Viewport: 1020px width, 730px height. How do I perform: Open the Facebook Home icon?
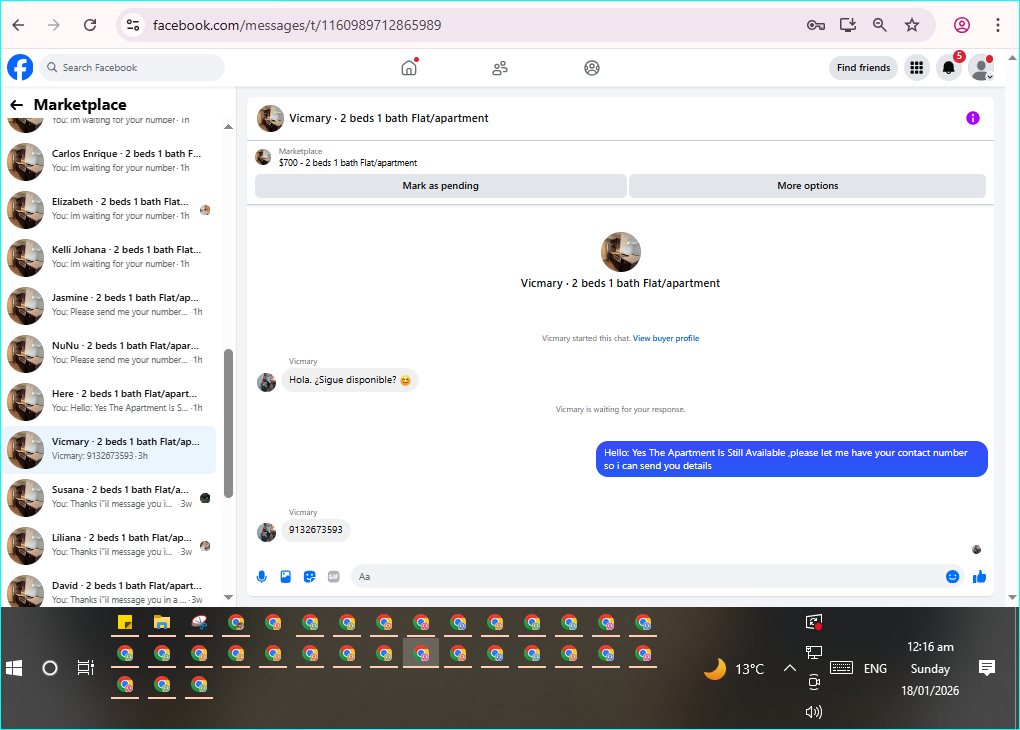pos(409,67)
